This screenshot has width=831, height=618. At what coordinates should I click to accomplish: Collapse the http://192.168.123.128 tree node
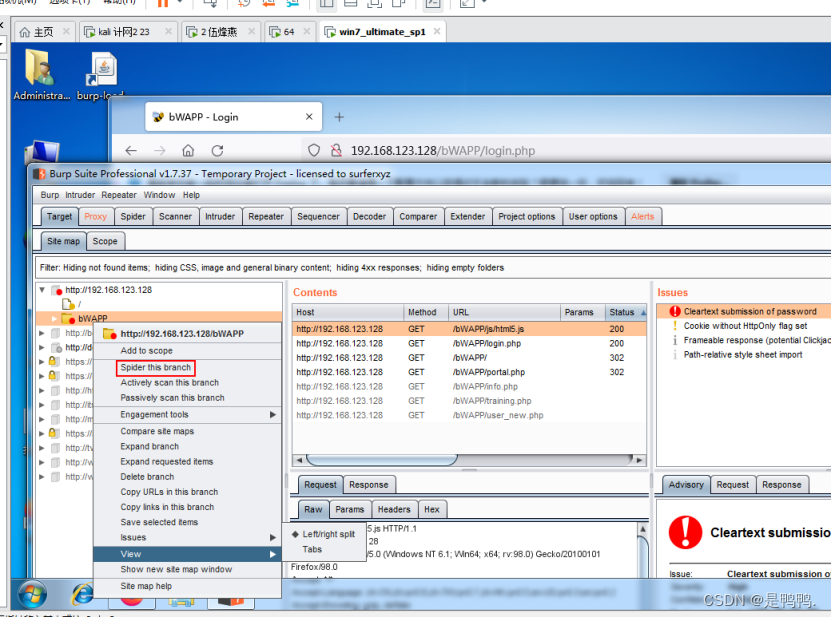click(x=42, y=290)
